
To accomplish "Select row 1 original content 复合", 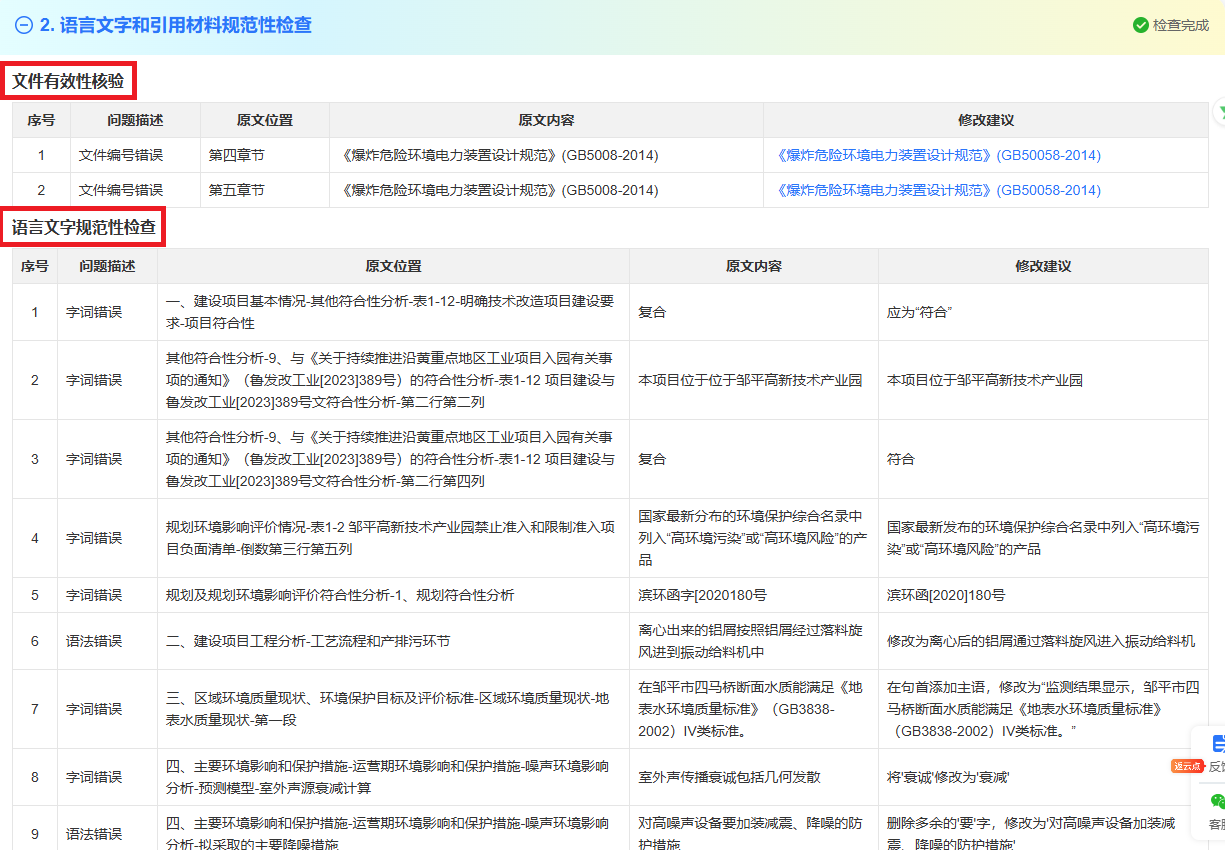I will click(x=652, y=312).
